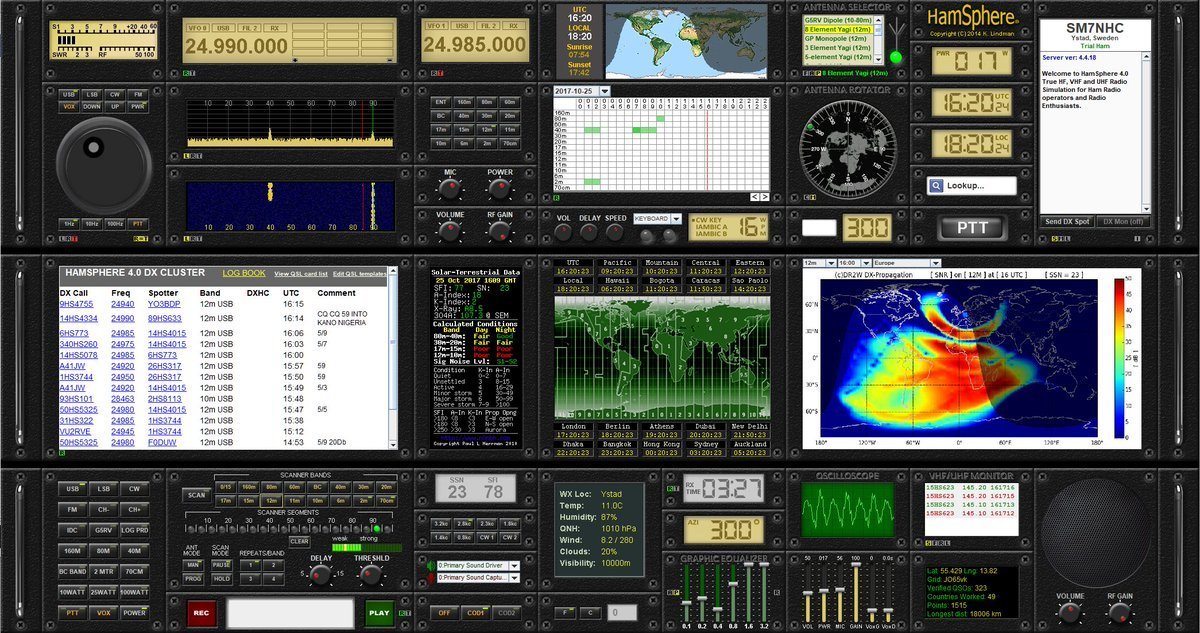Turn the main tuning dial knob
1200x633 pixels.
[103, 161]
